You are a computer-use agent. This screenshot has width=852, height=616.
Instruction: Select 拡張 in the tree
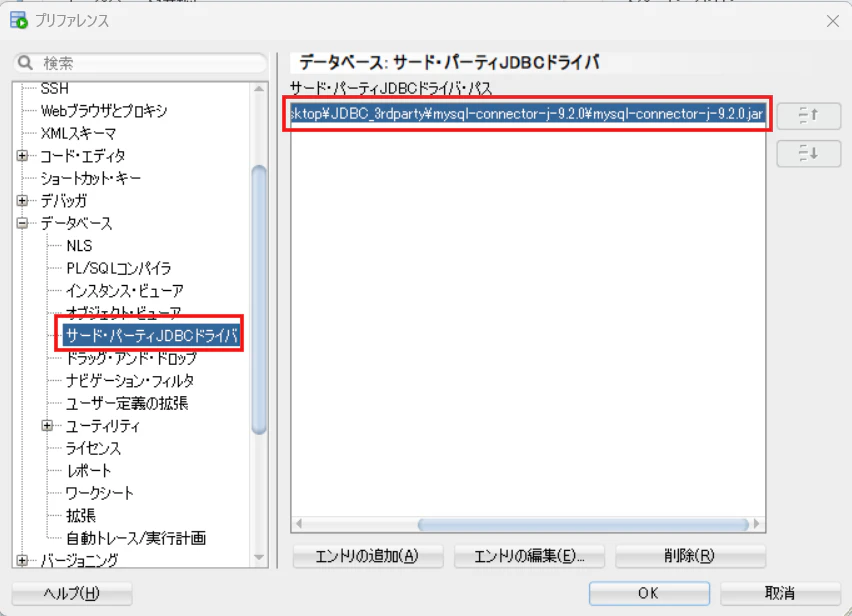click(80, 516)
